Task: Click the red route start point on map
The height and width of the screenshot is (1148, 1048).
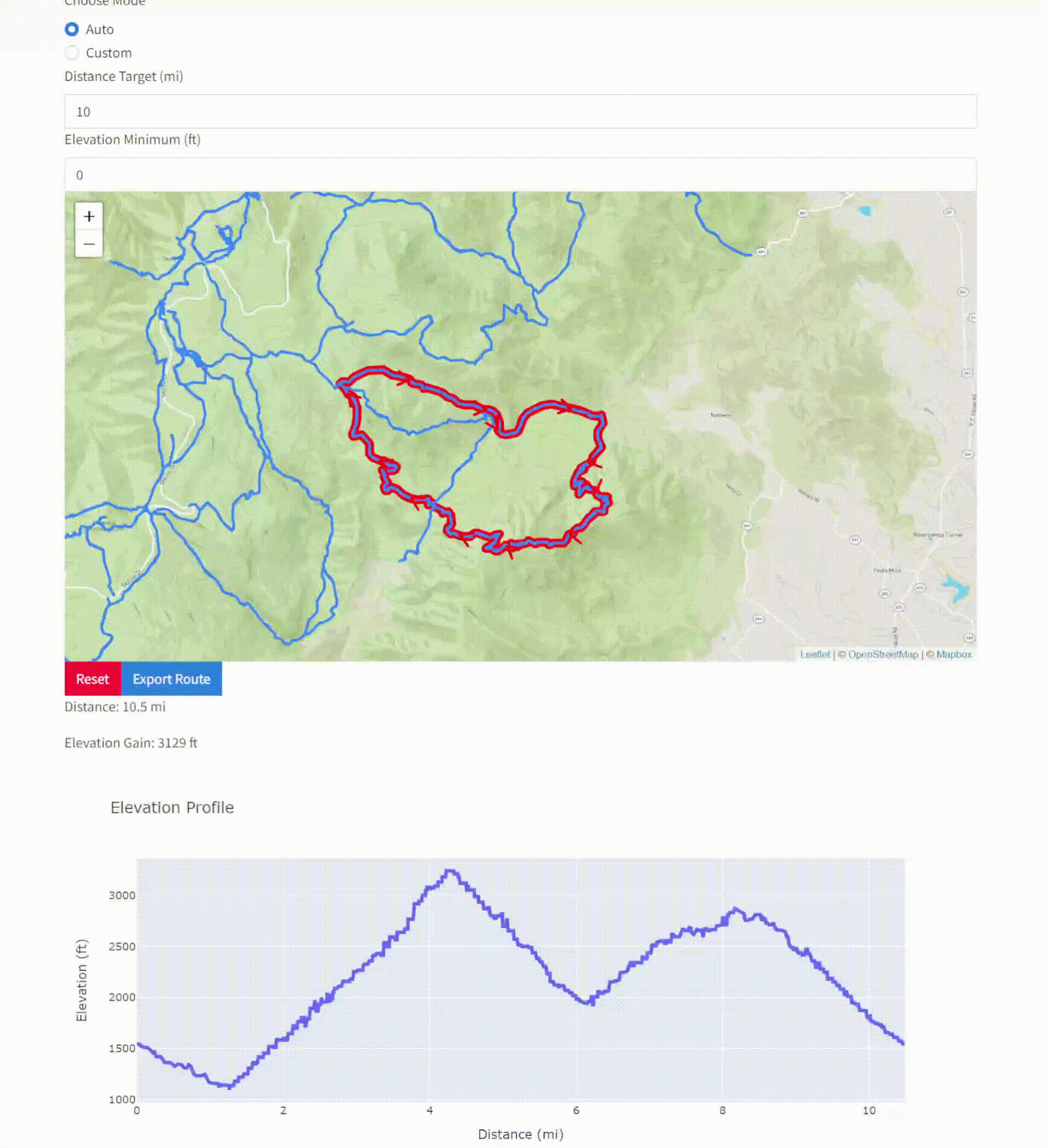Action: point(340,385)
